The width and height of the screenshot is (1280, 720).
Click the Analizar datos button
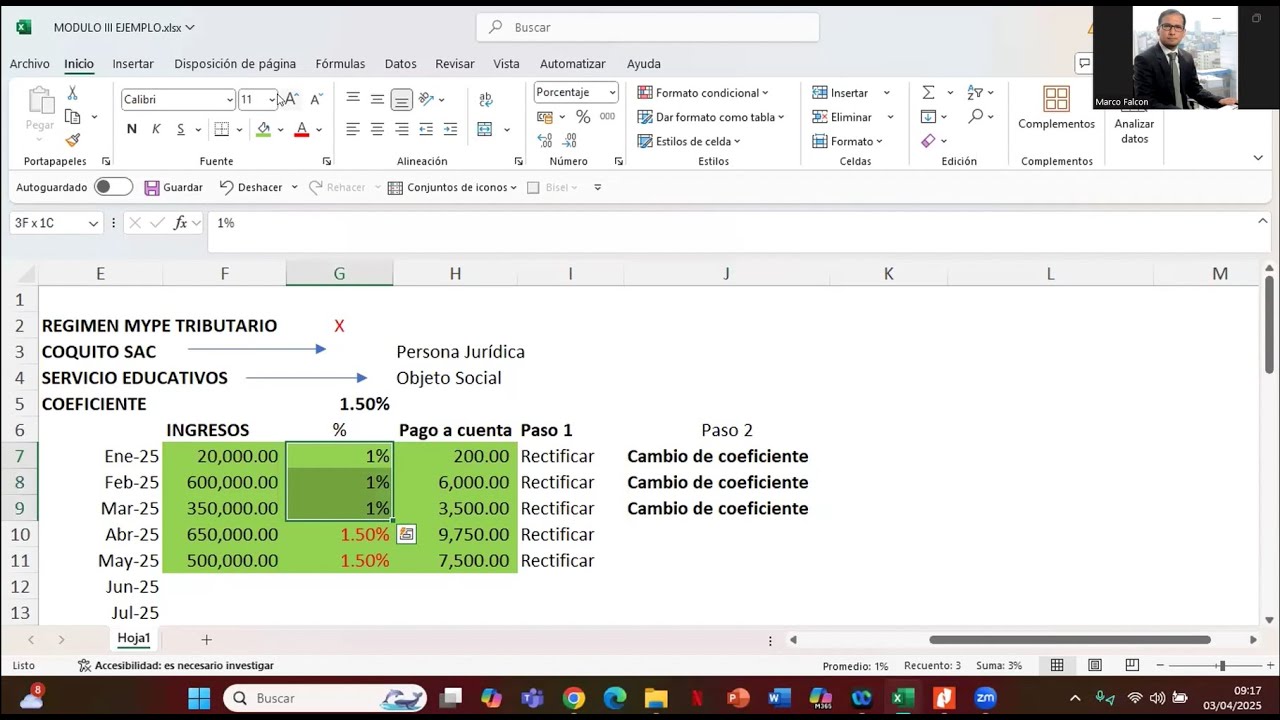point(1134,115)
